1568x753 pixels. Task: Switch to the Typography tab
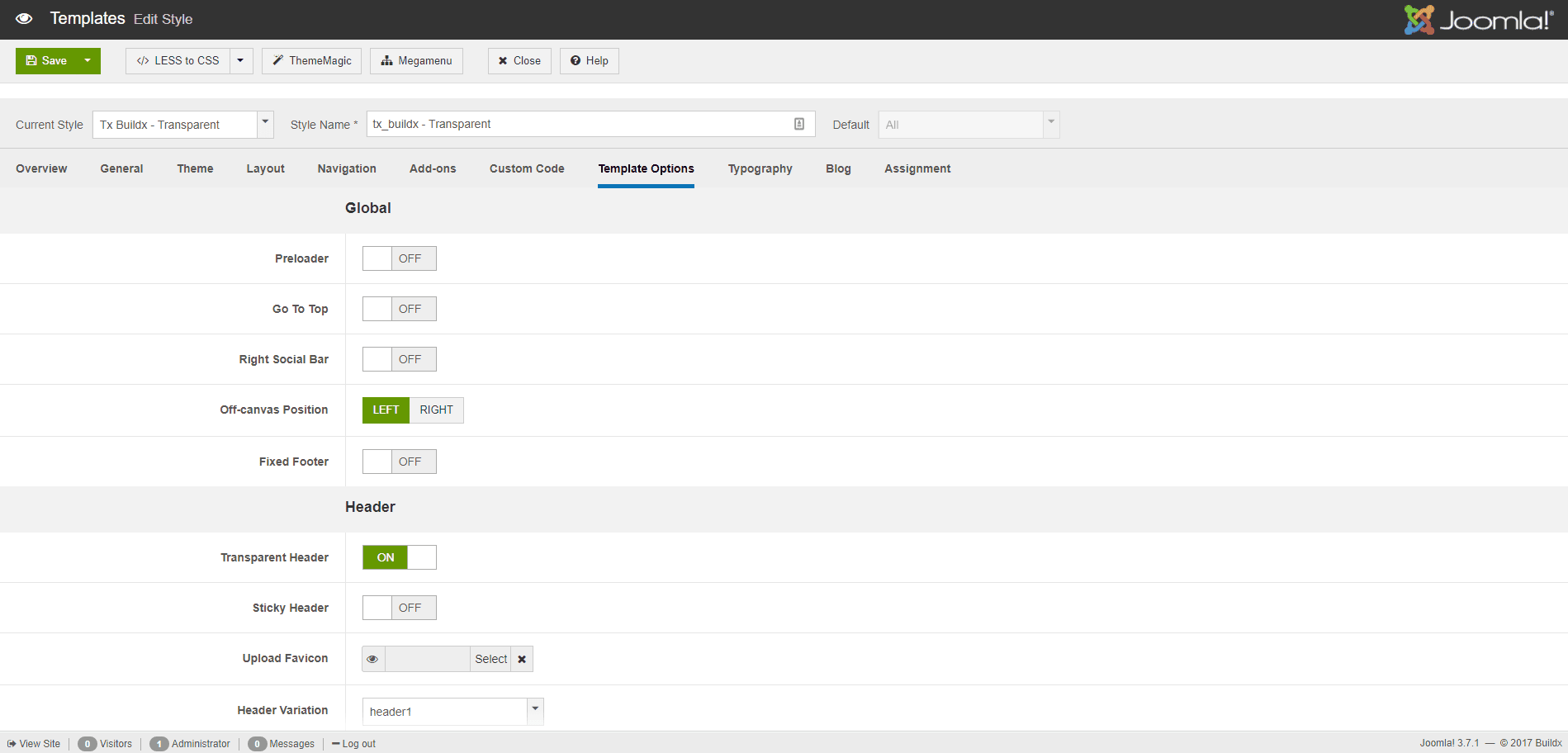click(x=760, y=168)
